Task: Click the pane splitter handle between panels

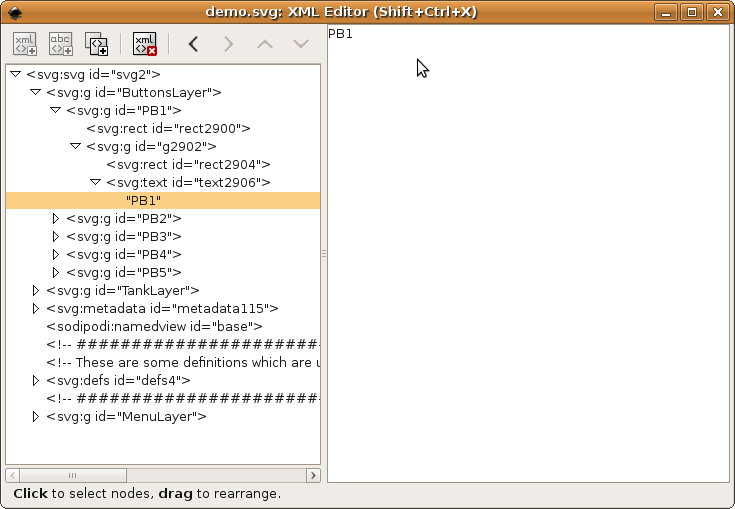Action: (324, 254)
